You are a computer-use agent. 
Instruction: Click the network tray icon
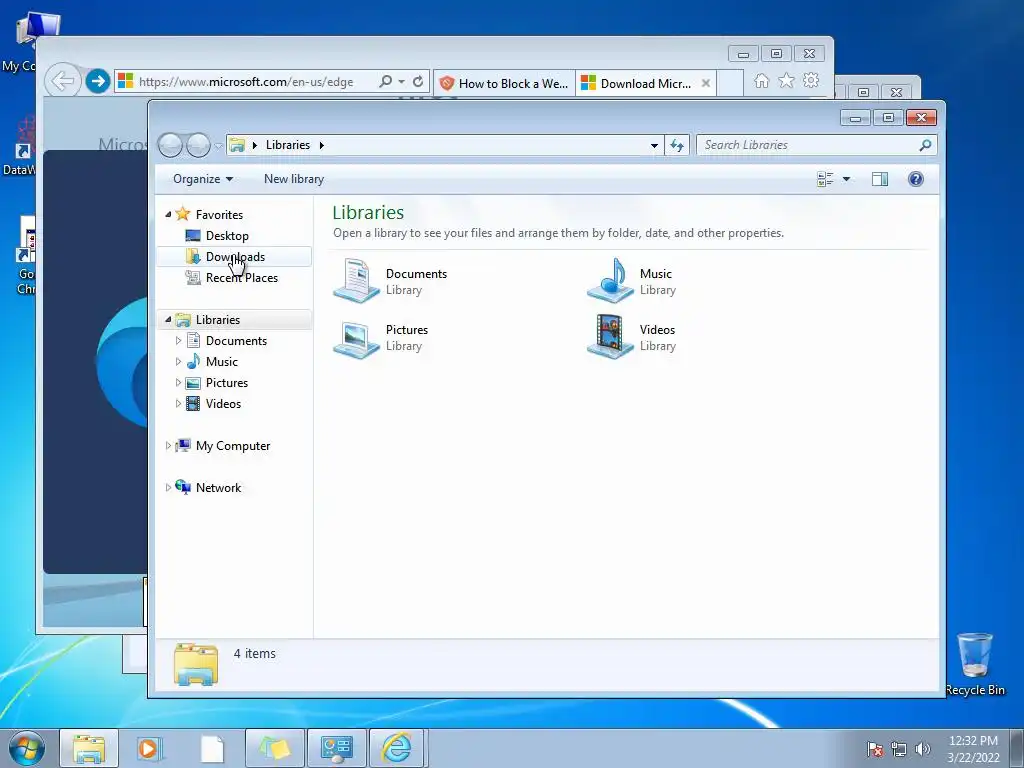[x=899, y=749]
